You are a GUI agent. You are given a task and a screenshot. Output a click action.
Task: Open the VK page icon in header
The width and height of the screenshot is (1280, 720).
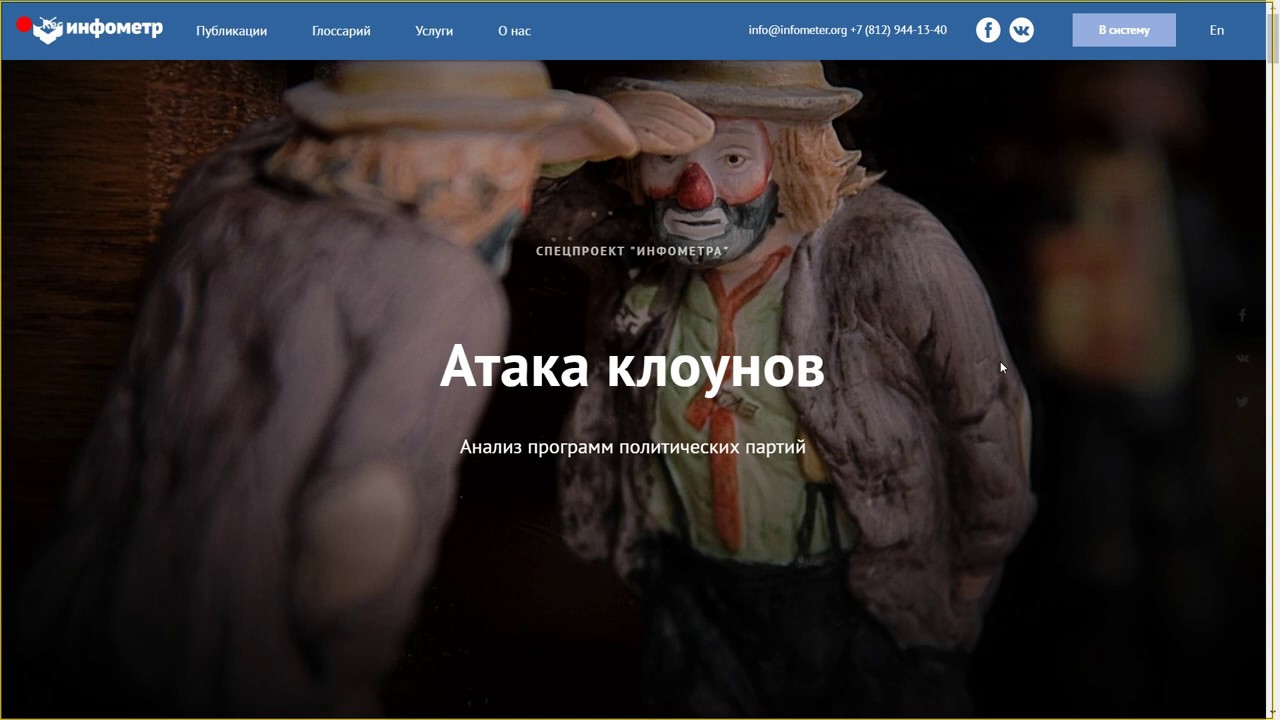coord(1021,30)
